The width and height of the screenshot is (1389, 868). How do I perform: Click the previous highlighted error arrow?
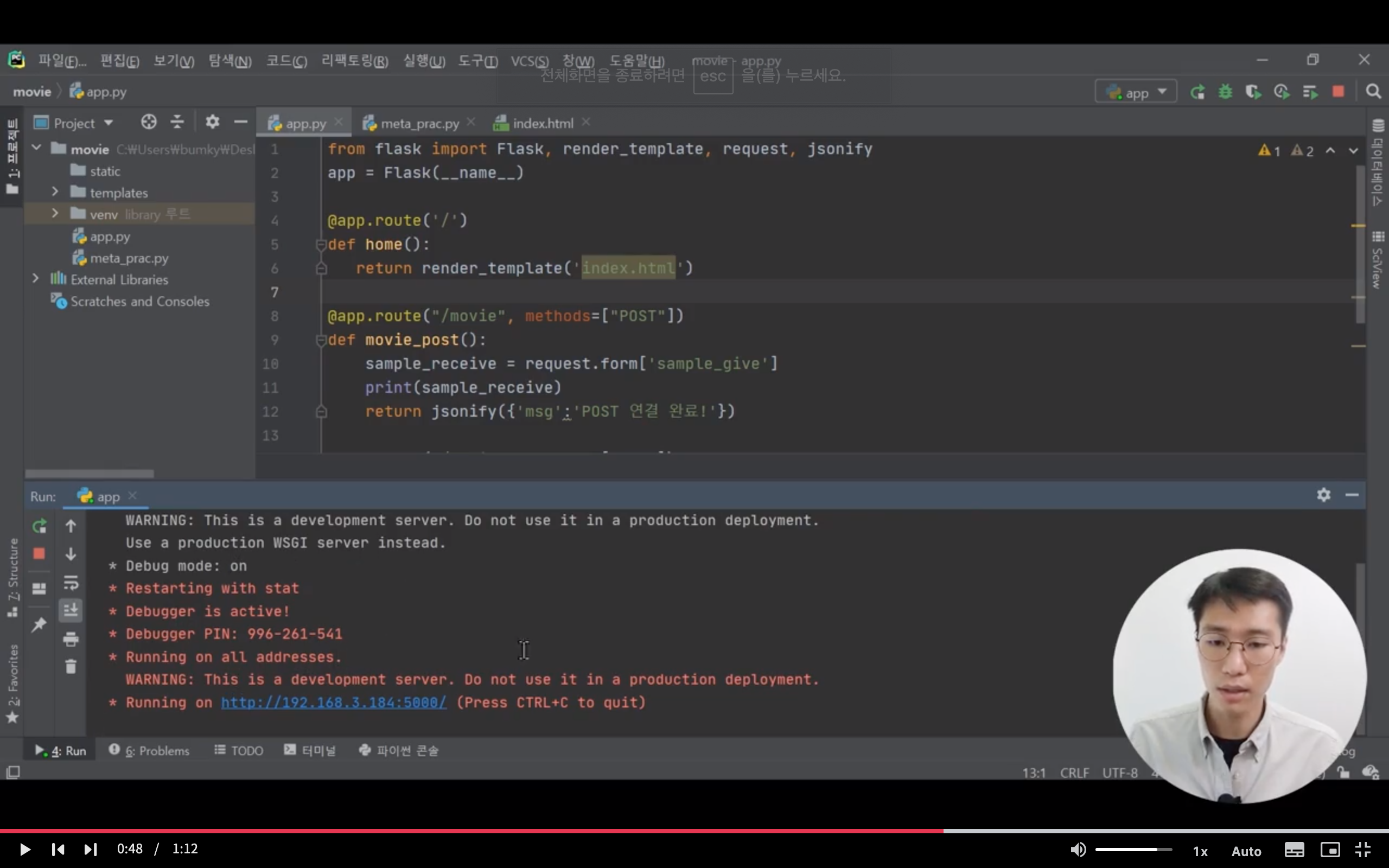[1330, 150]
